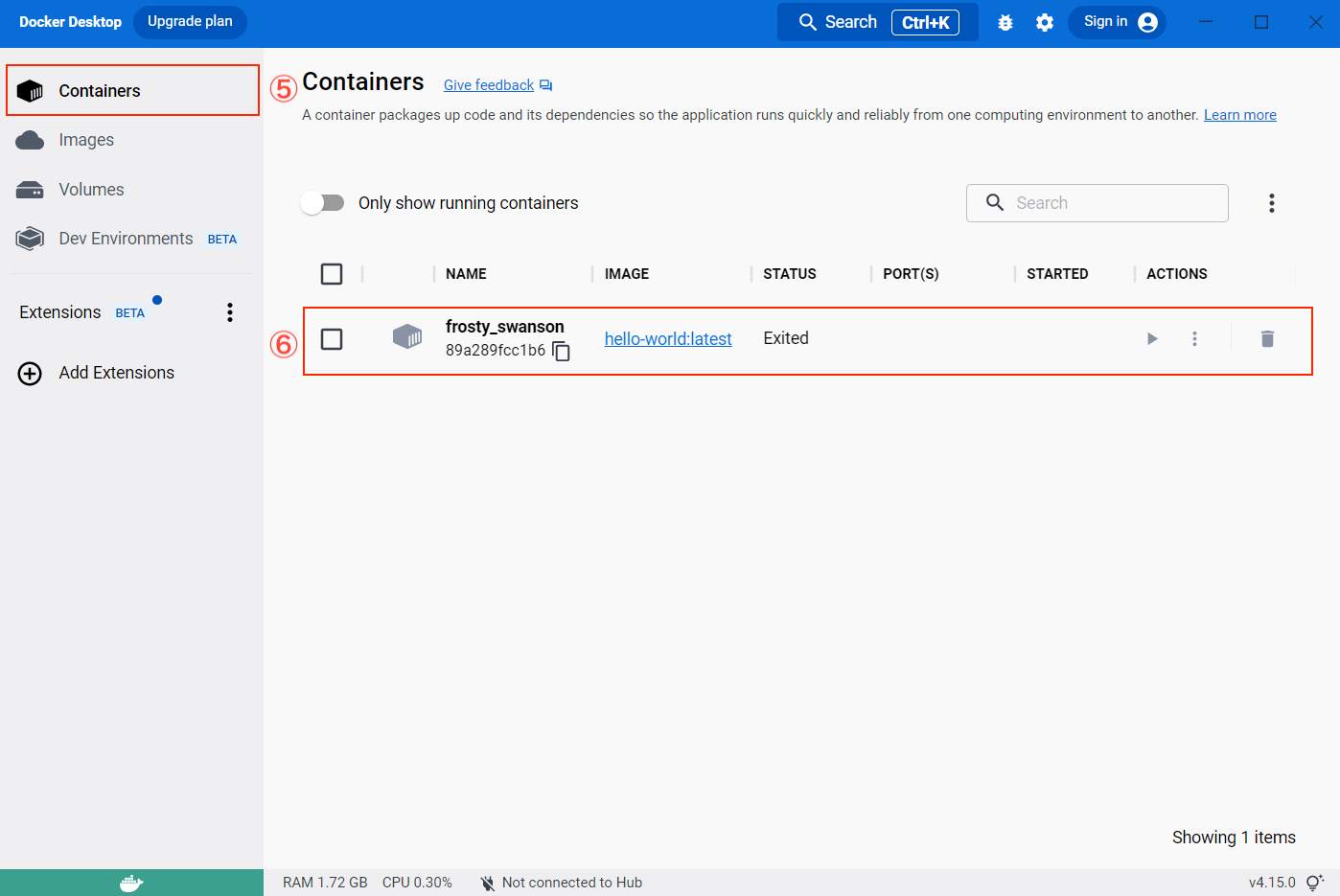Open the Give feedback link
Screen dimensions: 1340x896
point(497,85)
